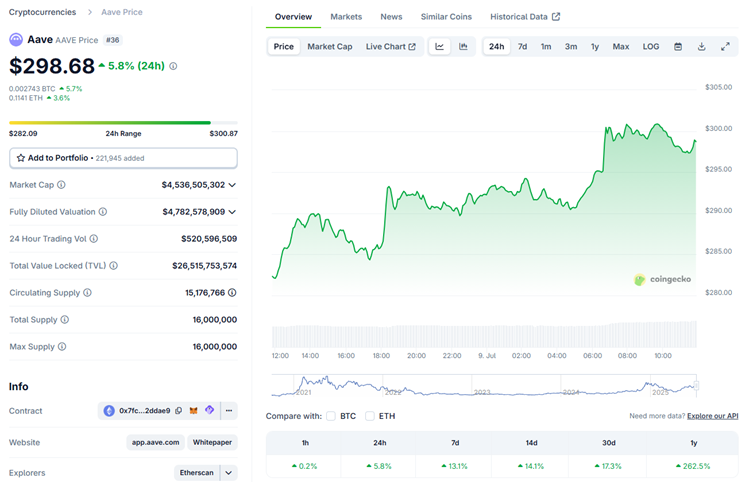The image size is (753, 482).
Task: Follow the Explore our API link
Action: tap(713, 416)
